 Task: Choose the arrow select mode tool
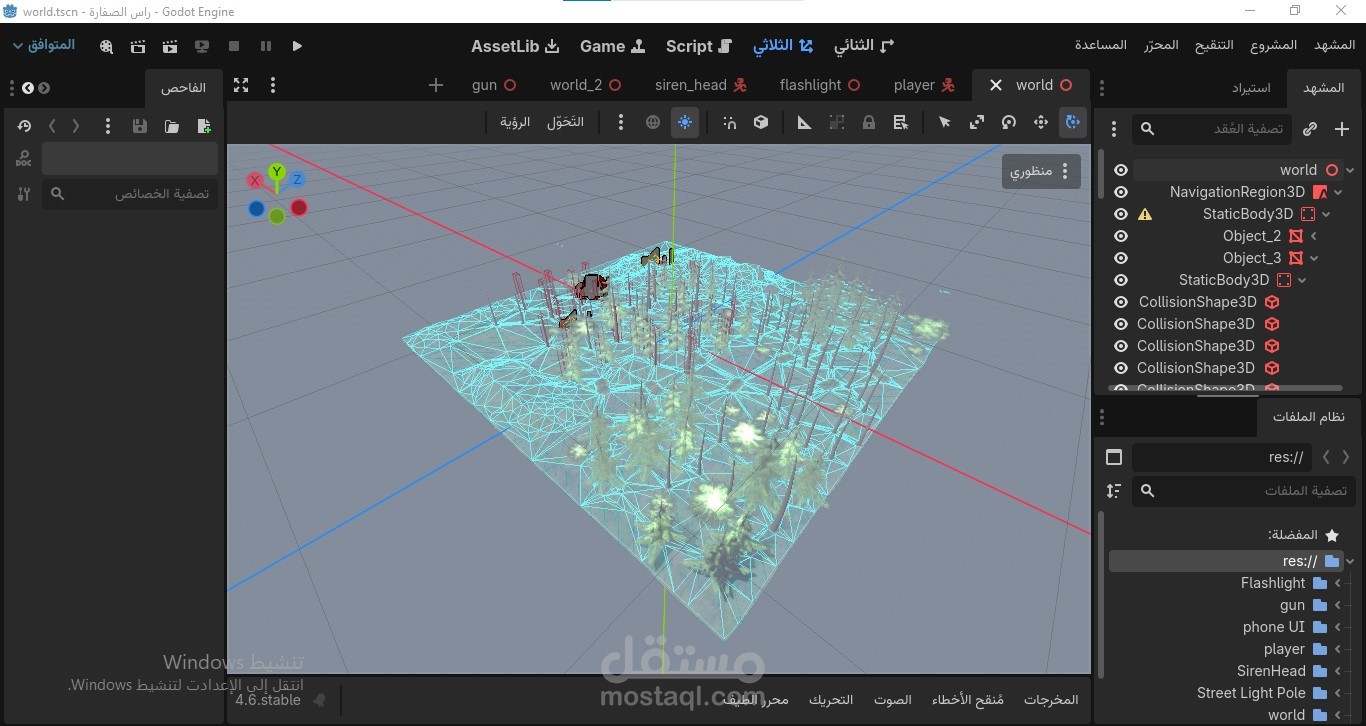tap(945, 122)
